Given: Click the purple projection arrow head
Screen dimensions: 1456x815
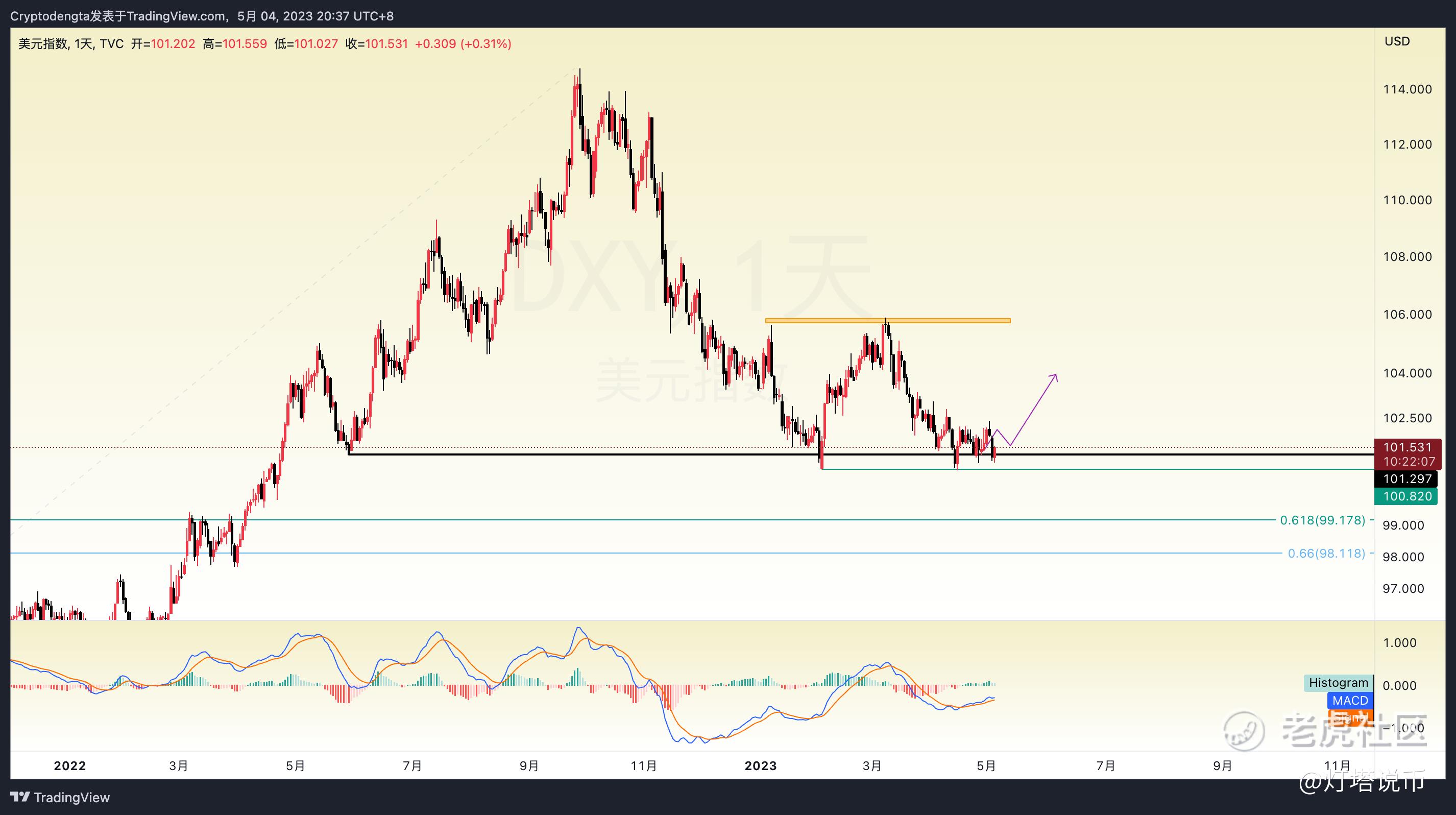Looking at the screenshot, I should (x=1054, y=376).
